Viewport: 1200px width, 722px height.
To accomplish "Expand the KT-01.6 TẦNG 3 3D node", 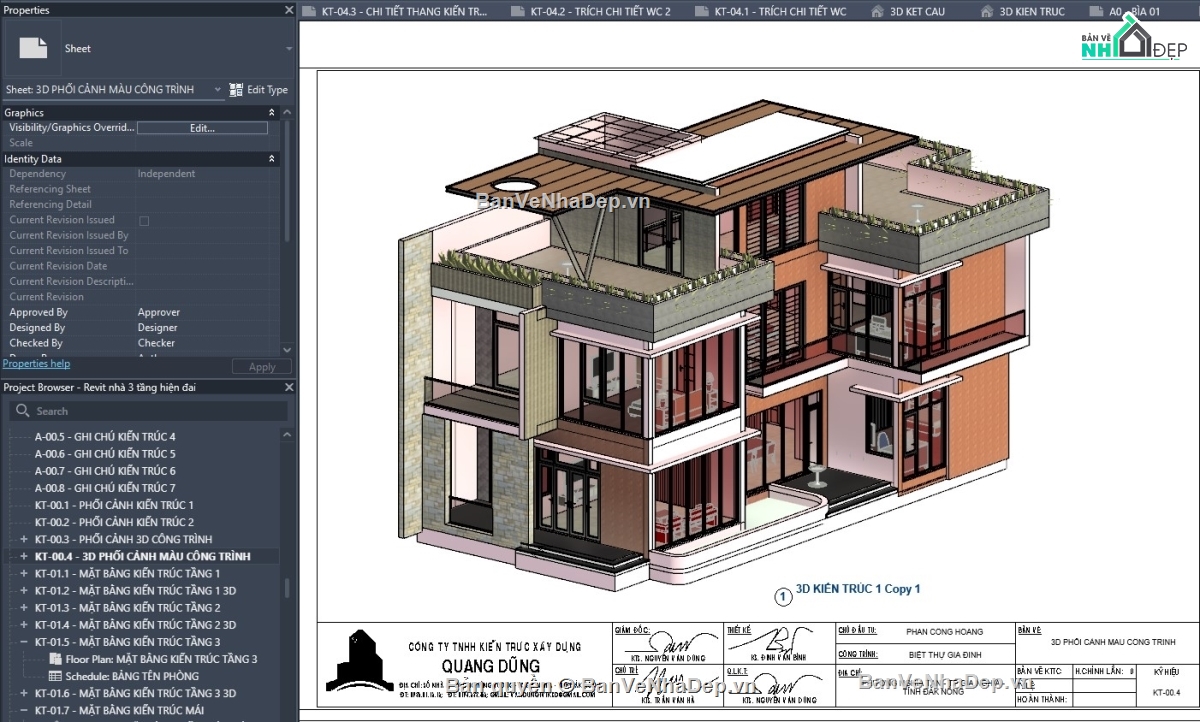I will (23, 693).
